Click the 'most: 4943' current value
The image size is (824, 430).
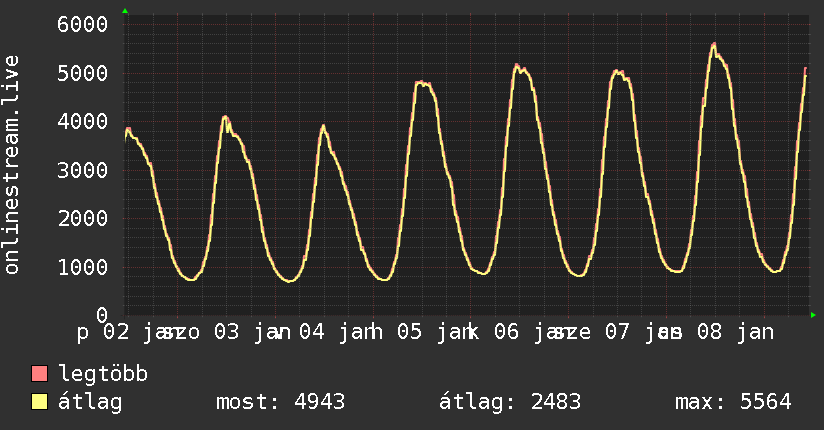(x=280, y=402)
